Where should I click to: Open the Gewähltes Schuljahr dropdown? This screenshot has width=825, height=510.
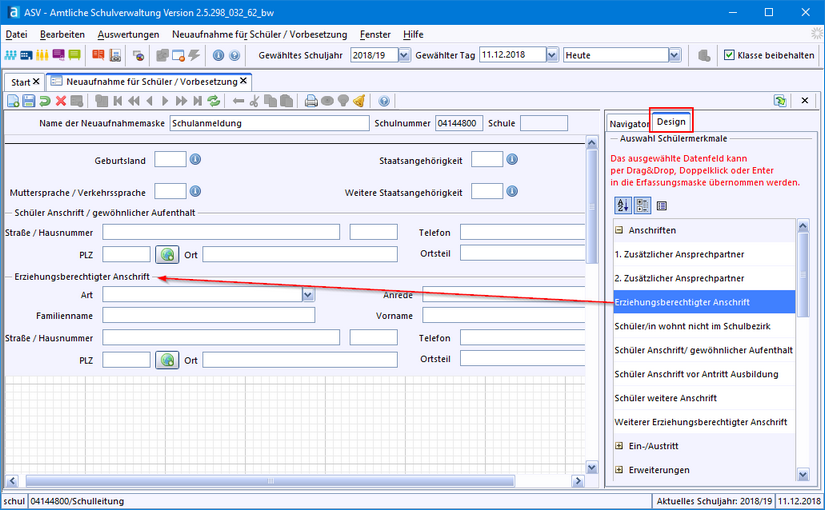coord(404,55)
